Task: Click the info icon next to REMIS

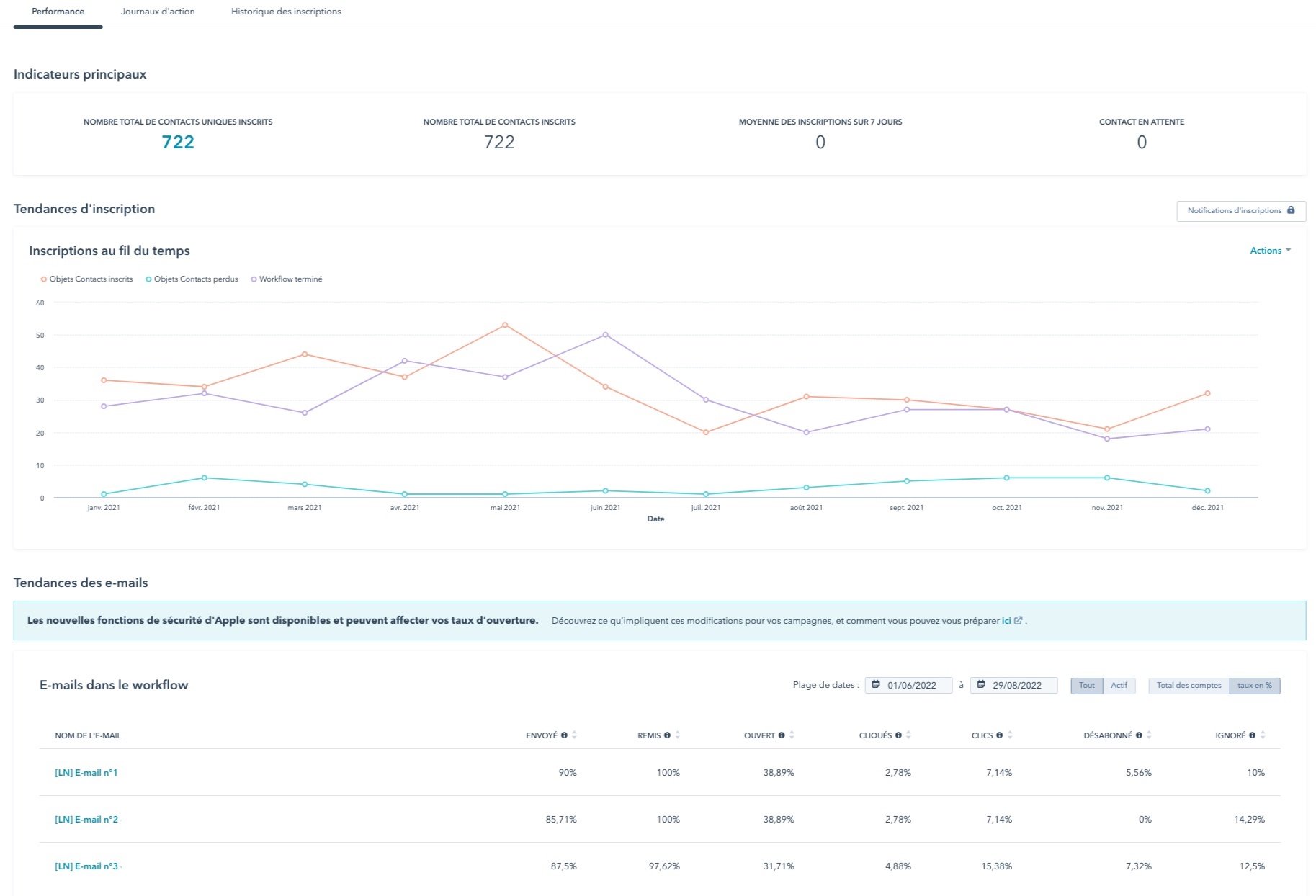Action: (x=667, y=735)
